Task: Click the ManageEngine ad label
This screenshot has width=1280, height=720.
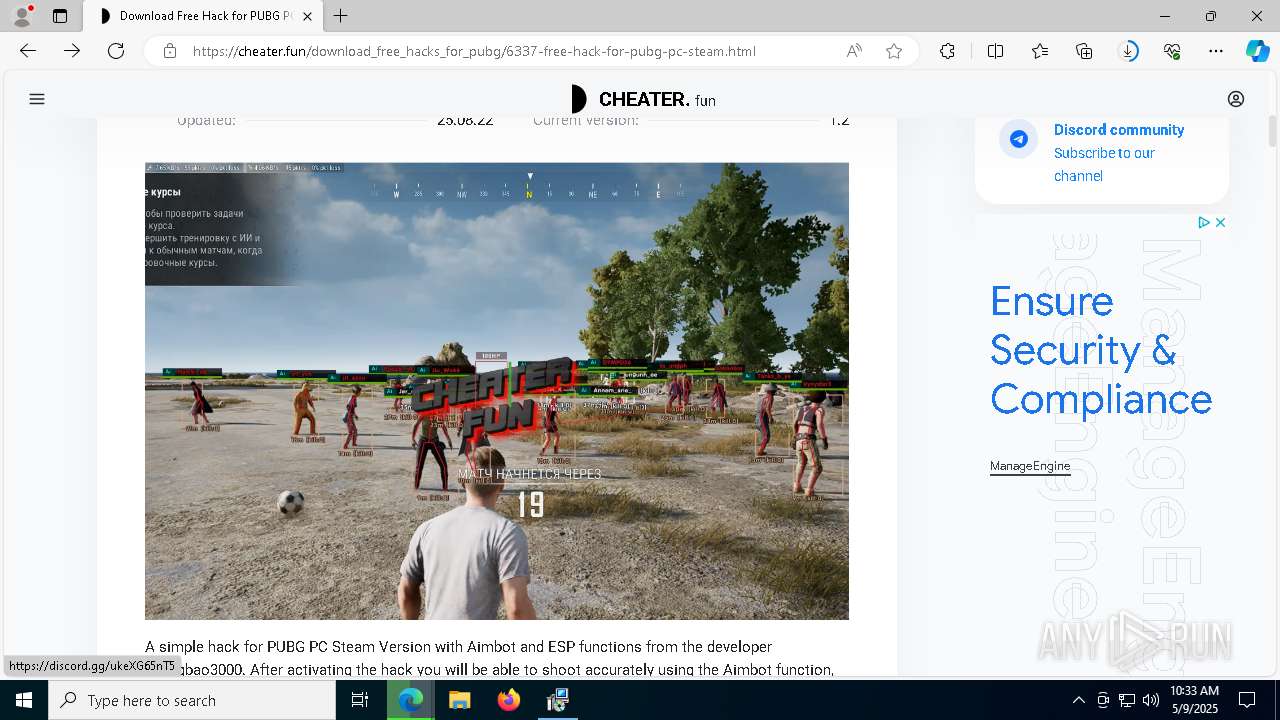Action: 1030,466
